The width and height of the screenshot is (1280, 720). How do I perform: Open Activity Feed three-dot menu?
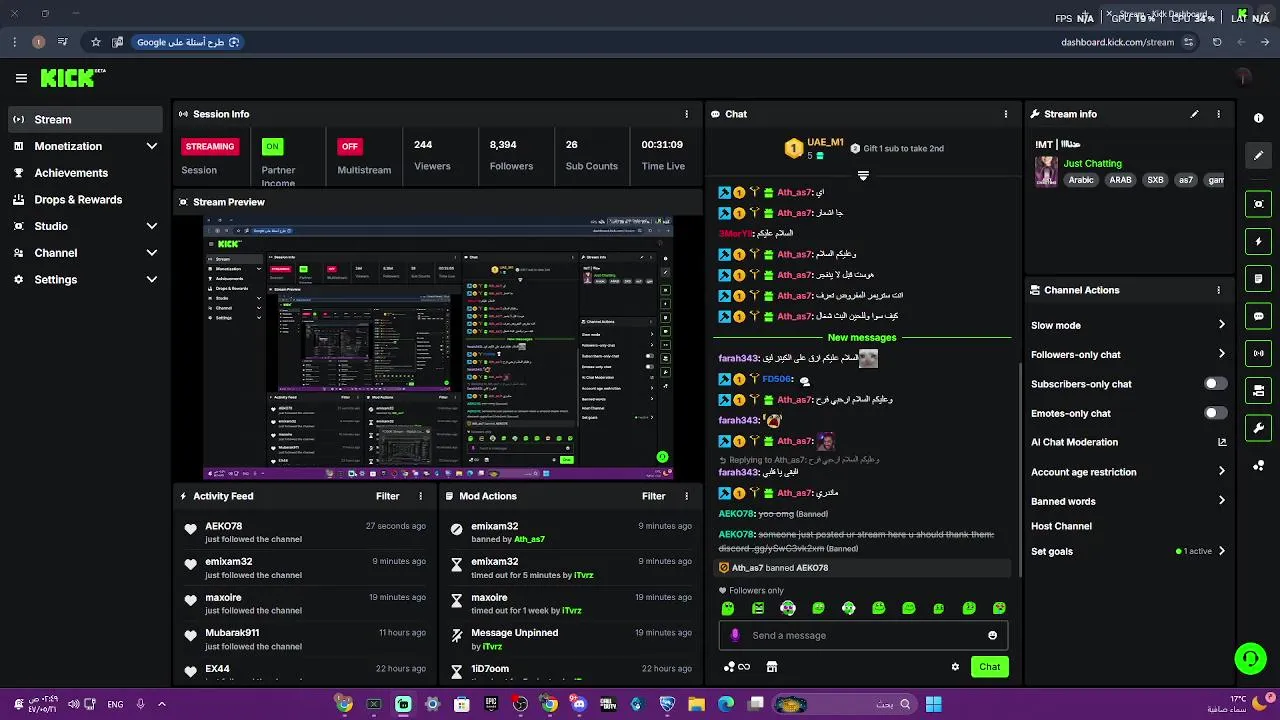pos(420,496)
